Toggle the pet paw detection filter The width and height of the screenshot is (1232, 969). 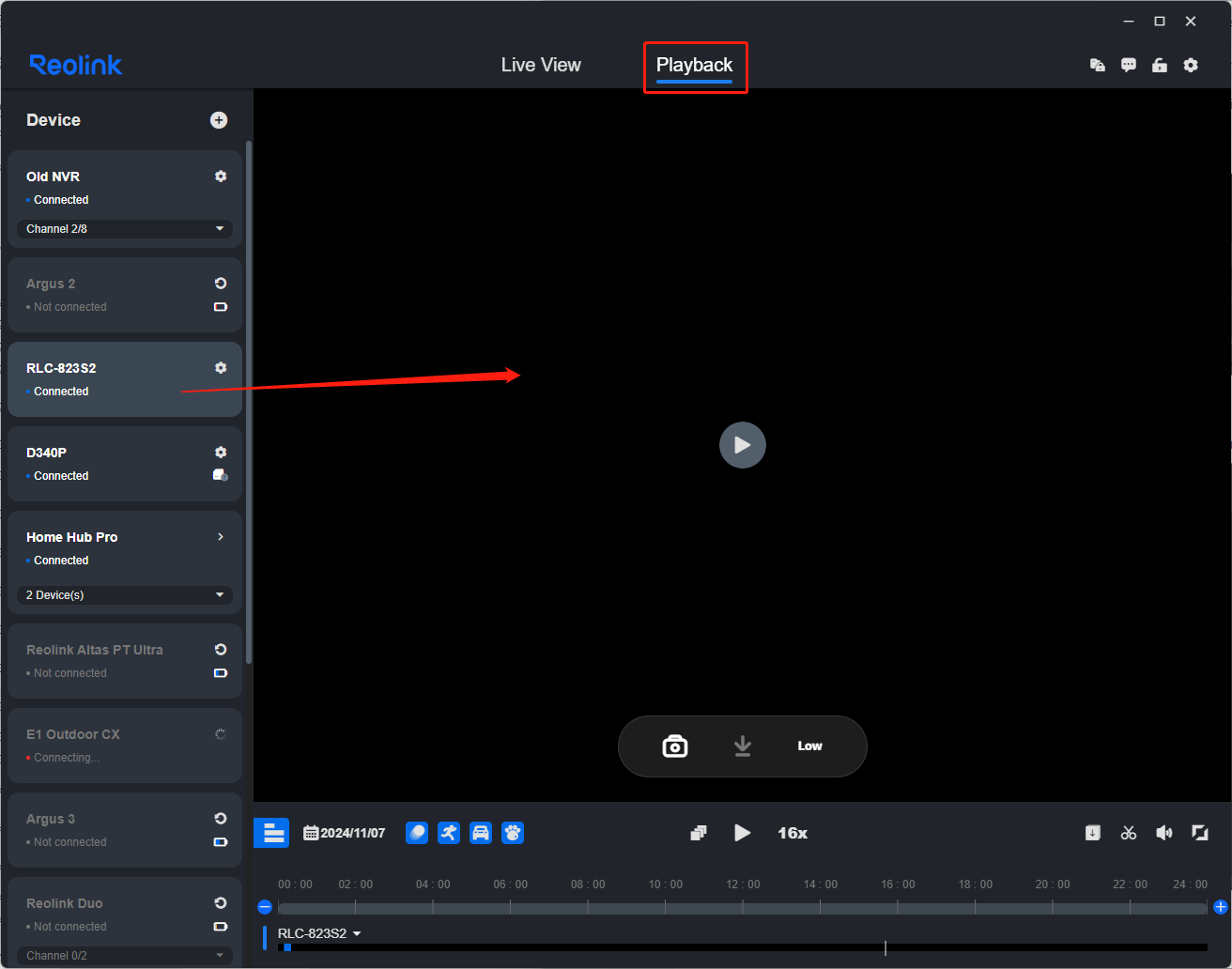[x=513, y=833]
